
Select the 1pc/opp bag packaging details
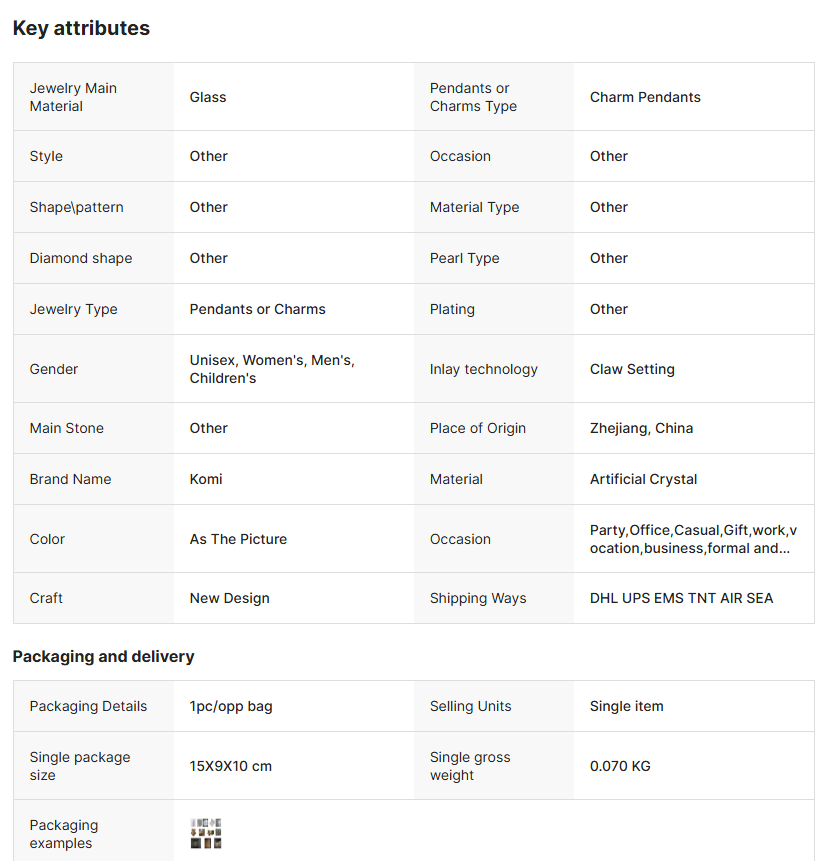coord(231,706)
